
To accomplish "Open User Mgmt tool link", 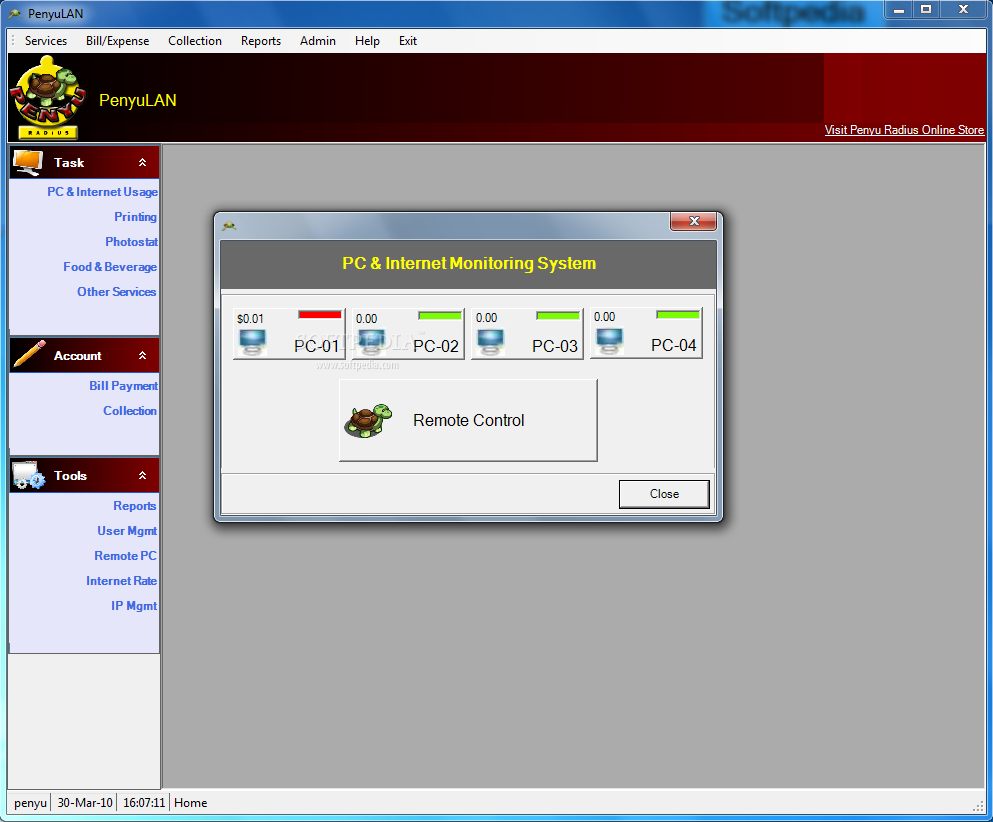I will point(127,531).
